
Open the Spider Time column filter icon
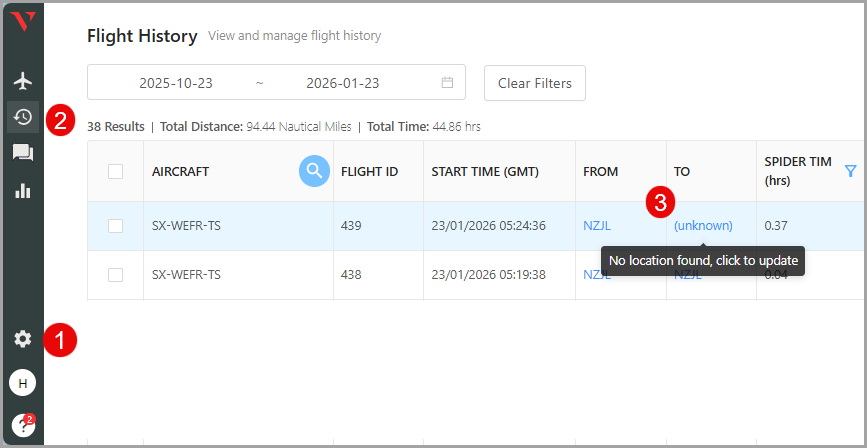(850, 171)
